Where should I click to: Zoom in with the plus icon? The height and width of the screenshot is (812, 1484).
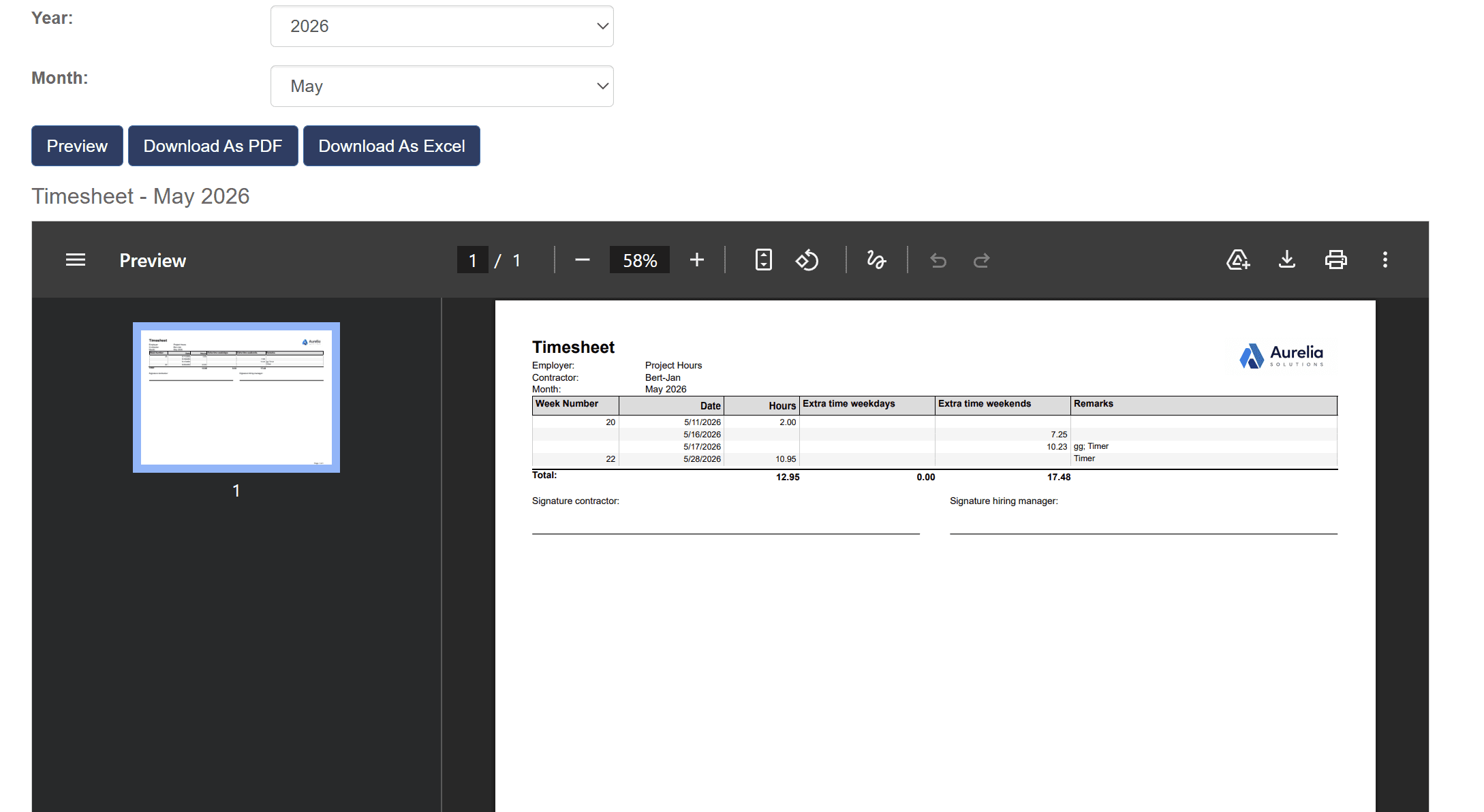click(696, 260)
